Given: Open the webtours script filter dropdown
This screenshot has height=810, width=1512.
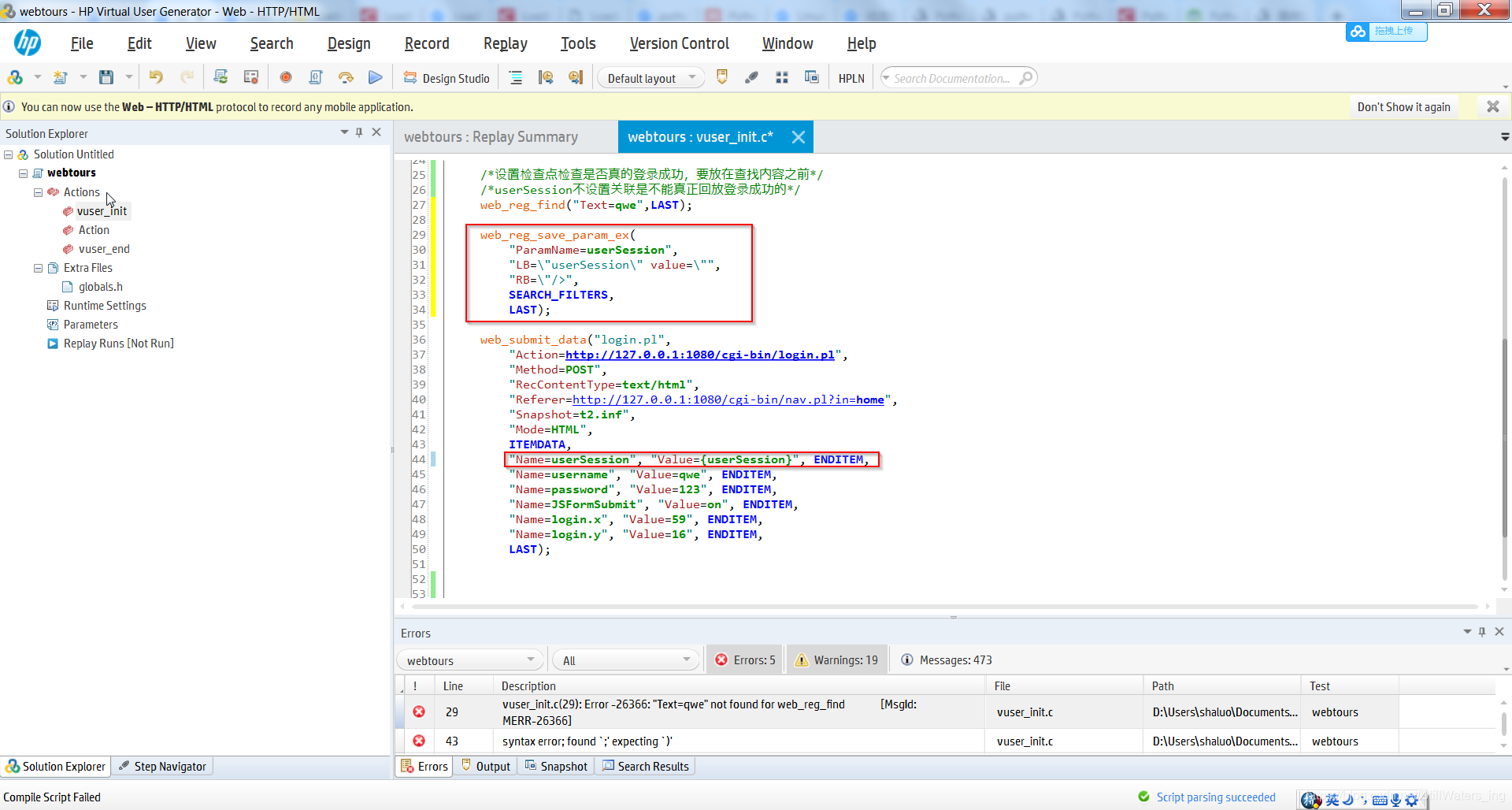Looking at the screenshot, I should (470, 660).
